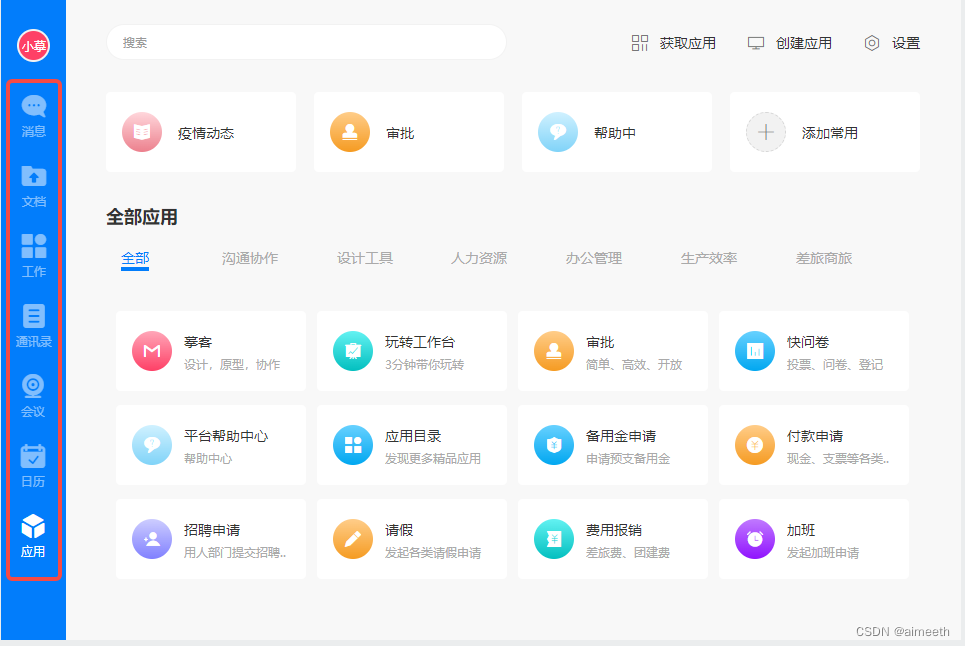Click the 差旅费、团建费 description text
Image resolution: width=965 pixels, height=646 pixels.
click(x=628, y=553)
